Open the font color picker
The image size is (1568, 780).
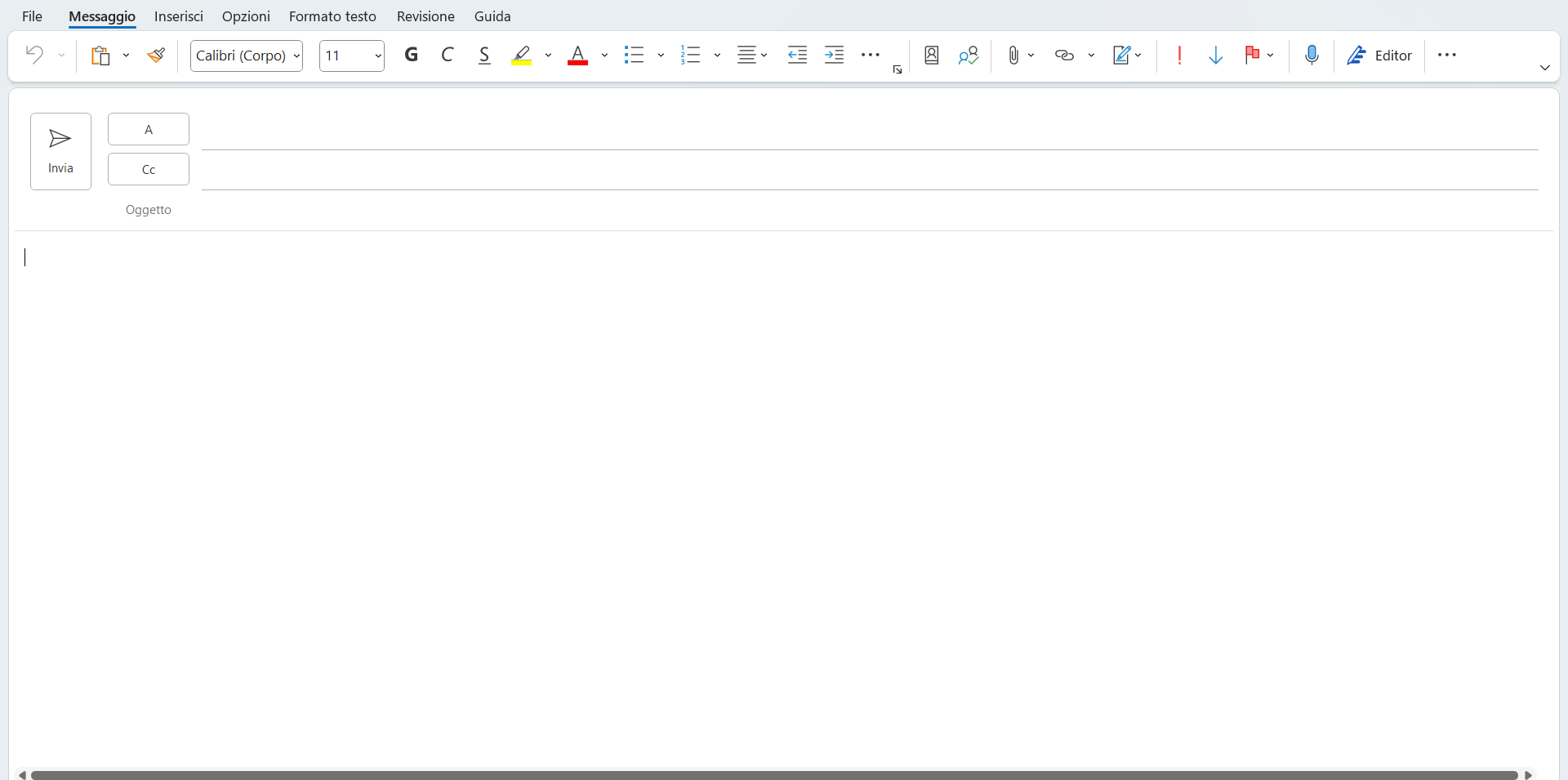604,55
